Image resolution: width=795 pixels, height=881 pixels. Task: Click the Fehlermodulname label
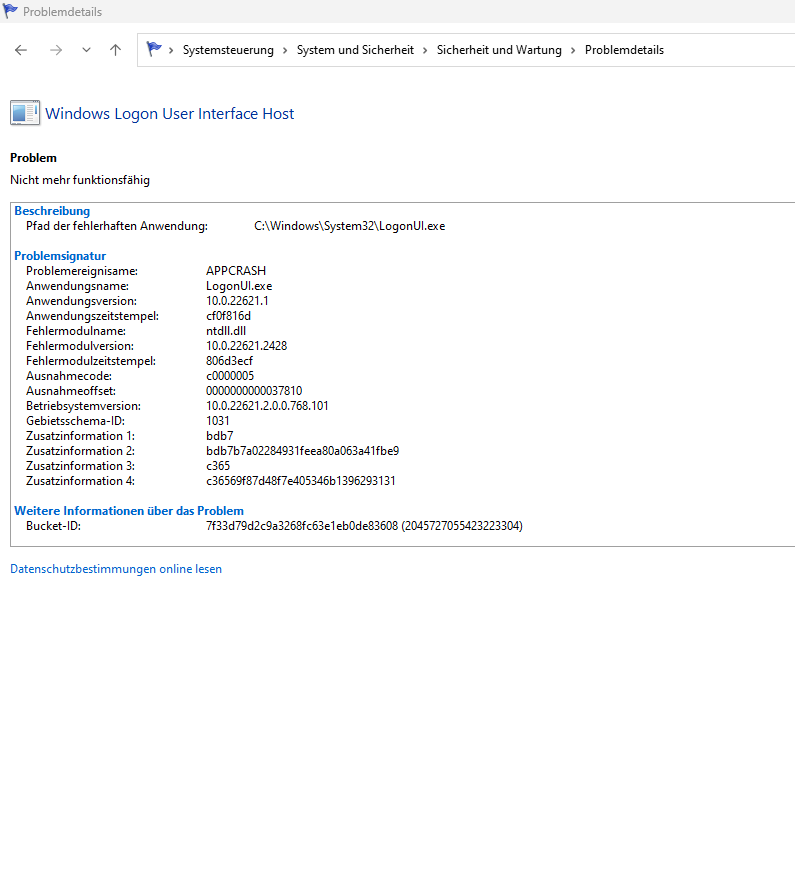[x=76, y=331]
